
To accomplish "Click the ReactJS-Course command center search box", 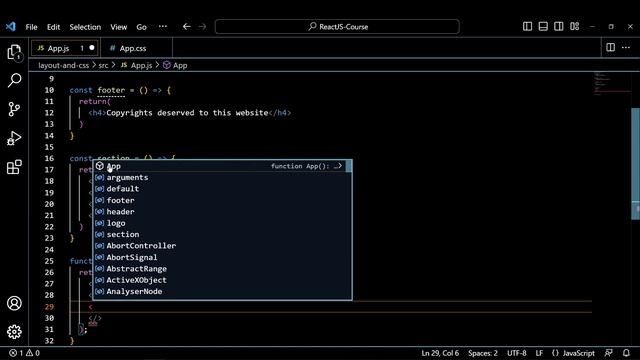I will pyautogui.click(x=337, y=27).
